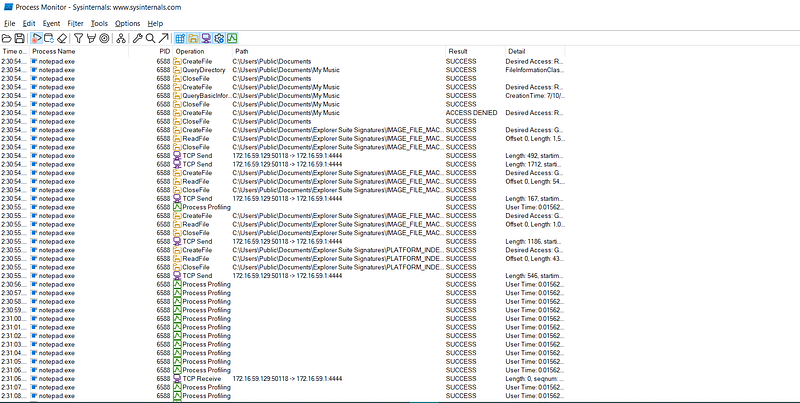Open the Tools menu
800x403 pixels.
pyautogui.click(x=99, y=23)
